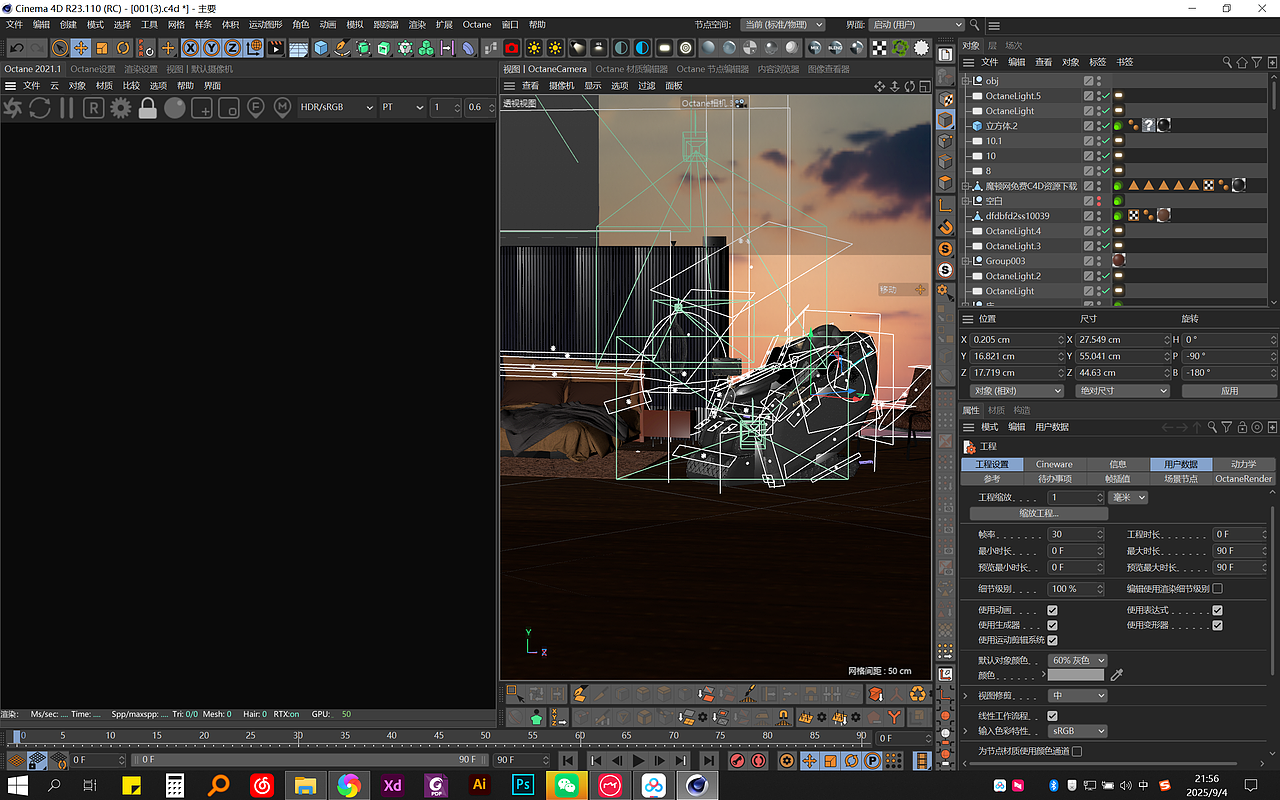Switch to the Cineware tab
The image size is (1280, 800).
coord(1054,464)
